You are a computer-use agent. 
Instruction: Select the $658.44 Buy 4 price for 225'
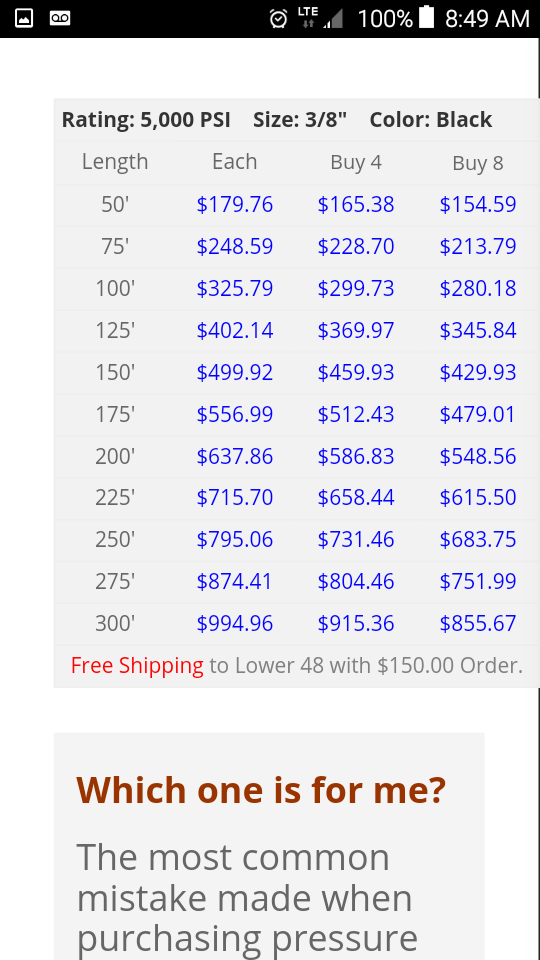[x=356, y=498]
